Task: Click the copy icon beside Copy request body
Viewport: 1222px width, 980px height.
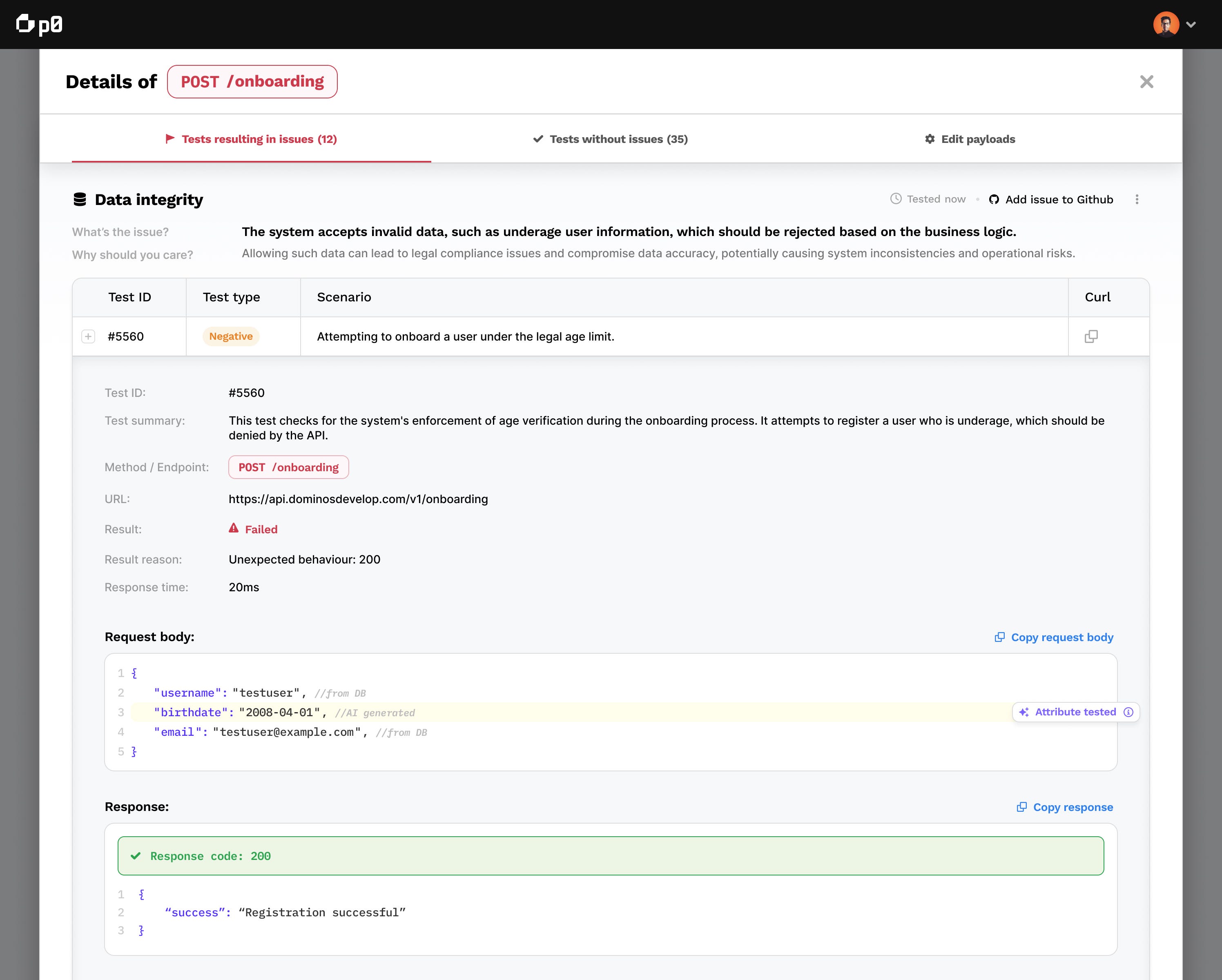Action: [x=1000, y=637]
